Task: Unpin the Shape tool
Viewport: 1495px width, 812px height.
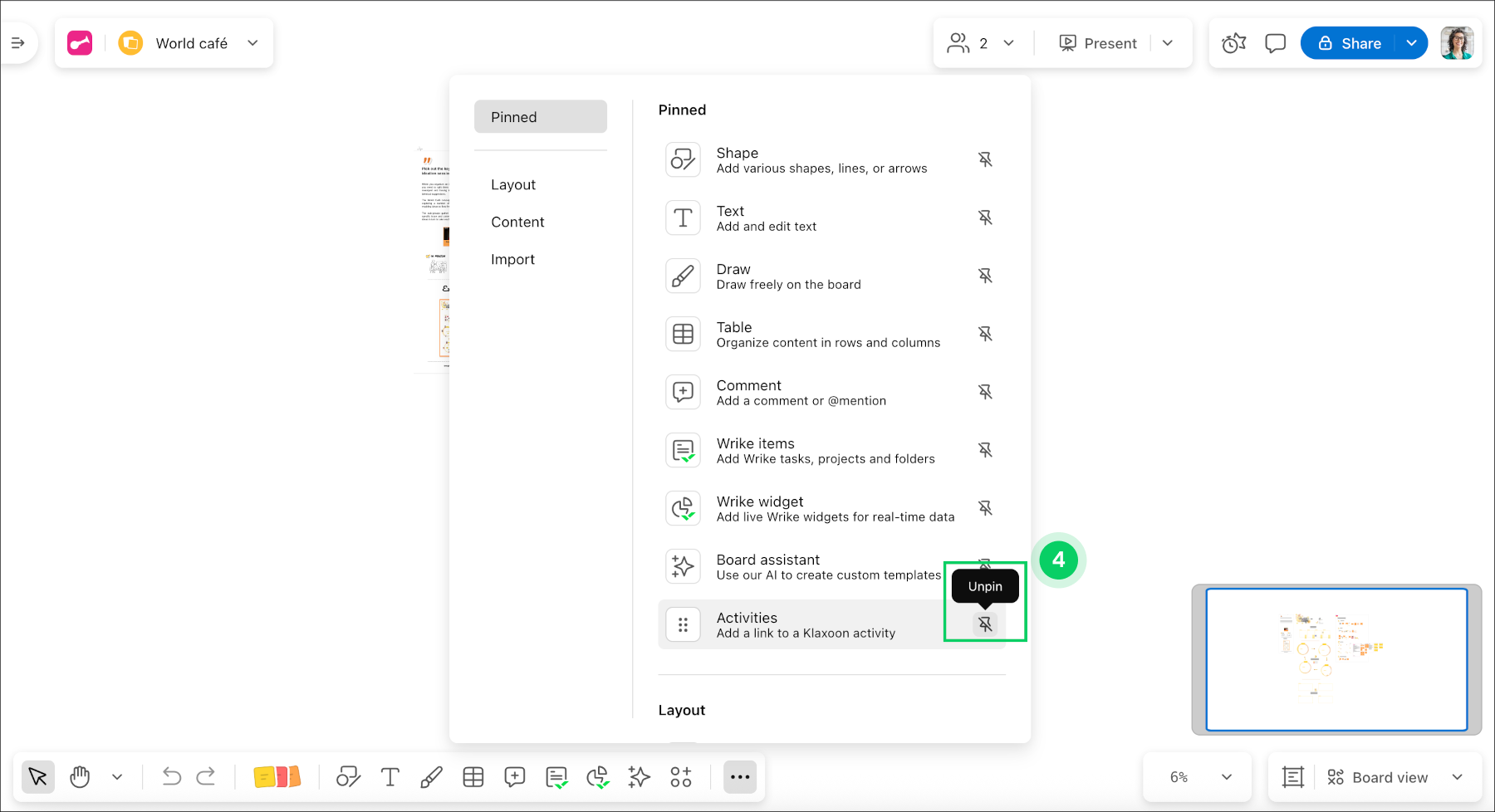Action: [985, 159]
